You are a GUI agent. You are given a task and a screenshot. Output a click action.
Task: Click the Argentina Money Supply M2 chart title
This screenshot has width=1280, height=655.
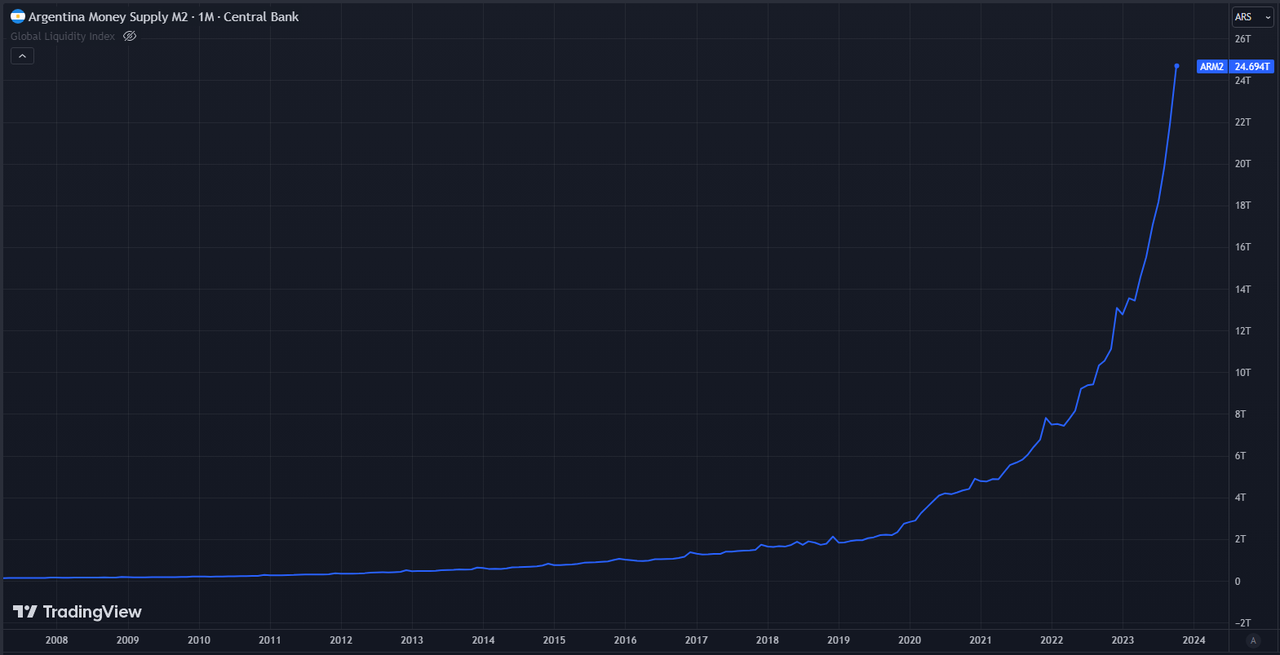164,17
